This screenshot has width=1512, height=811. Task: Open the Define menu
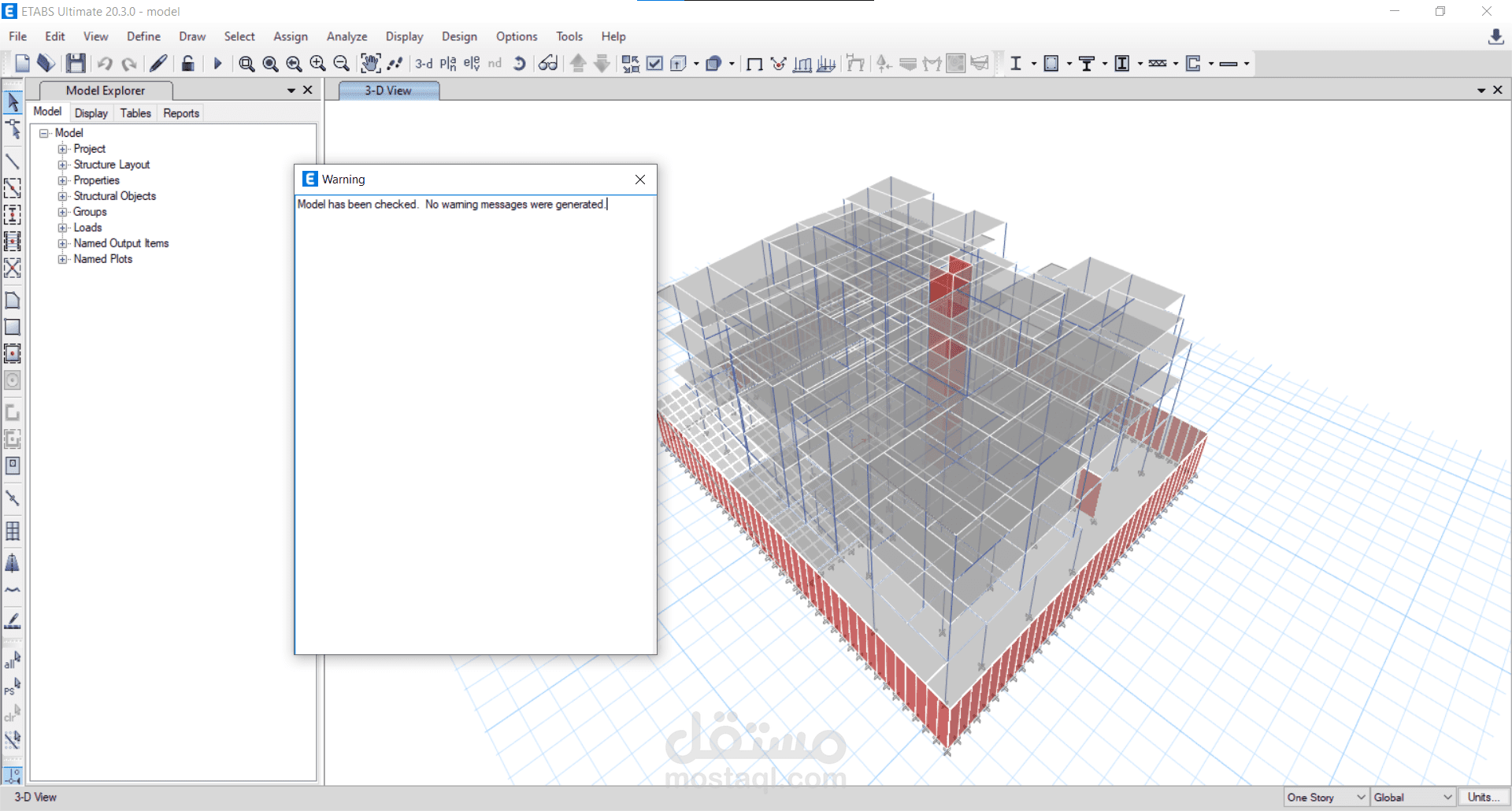point(143,36)
